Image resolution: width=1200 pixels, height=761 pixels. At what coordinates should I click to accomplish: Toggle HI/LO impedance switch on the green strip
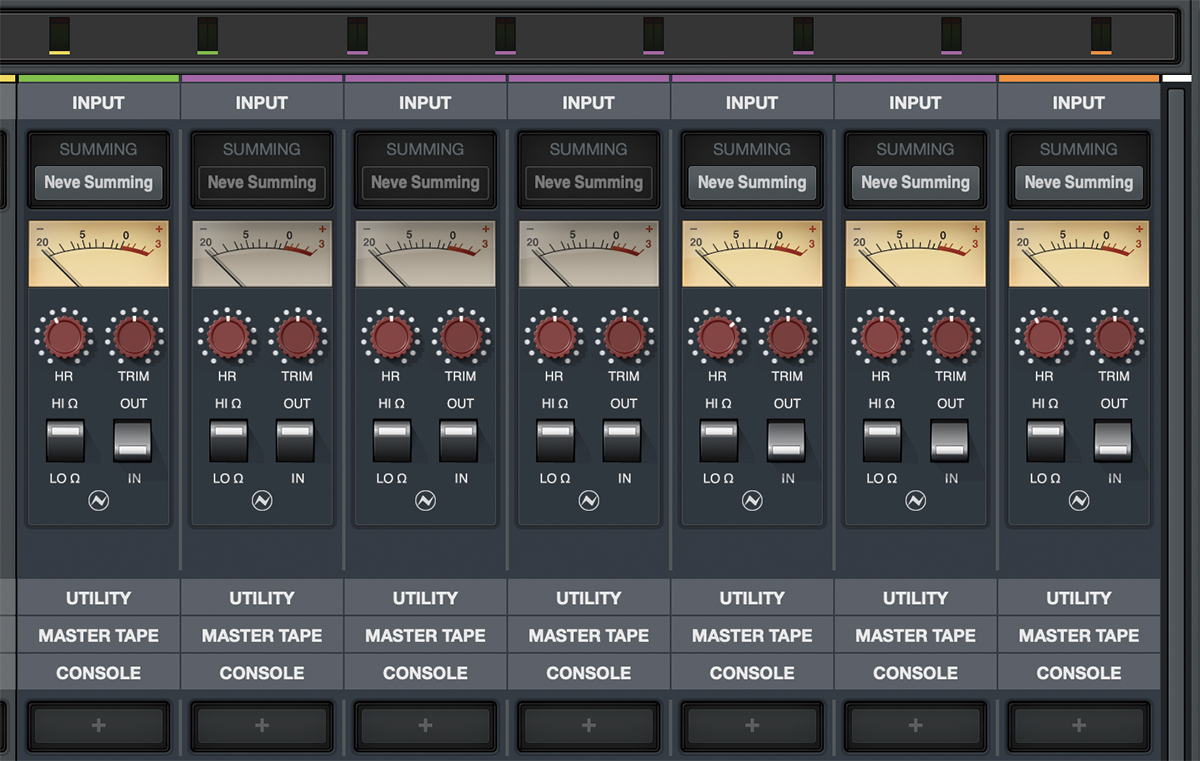click(65, 441)
